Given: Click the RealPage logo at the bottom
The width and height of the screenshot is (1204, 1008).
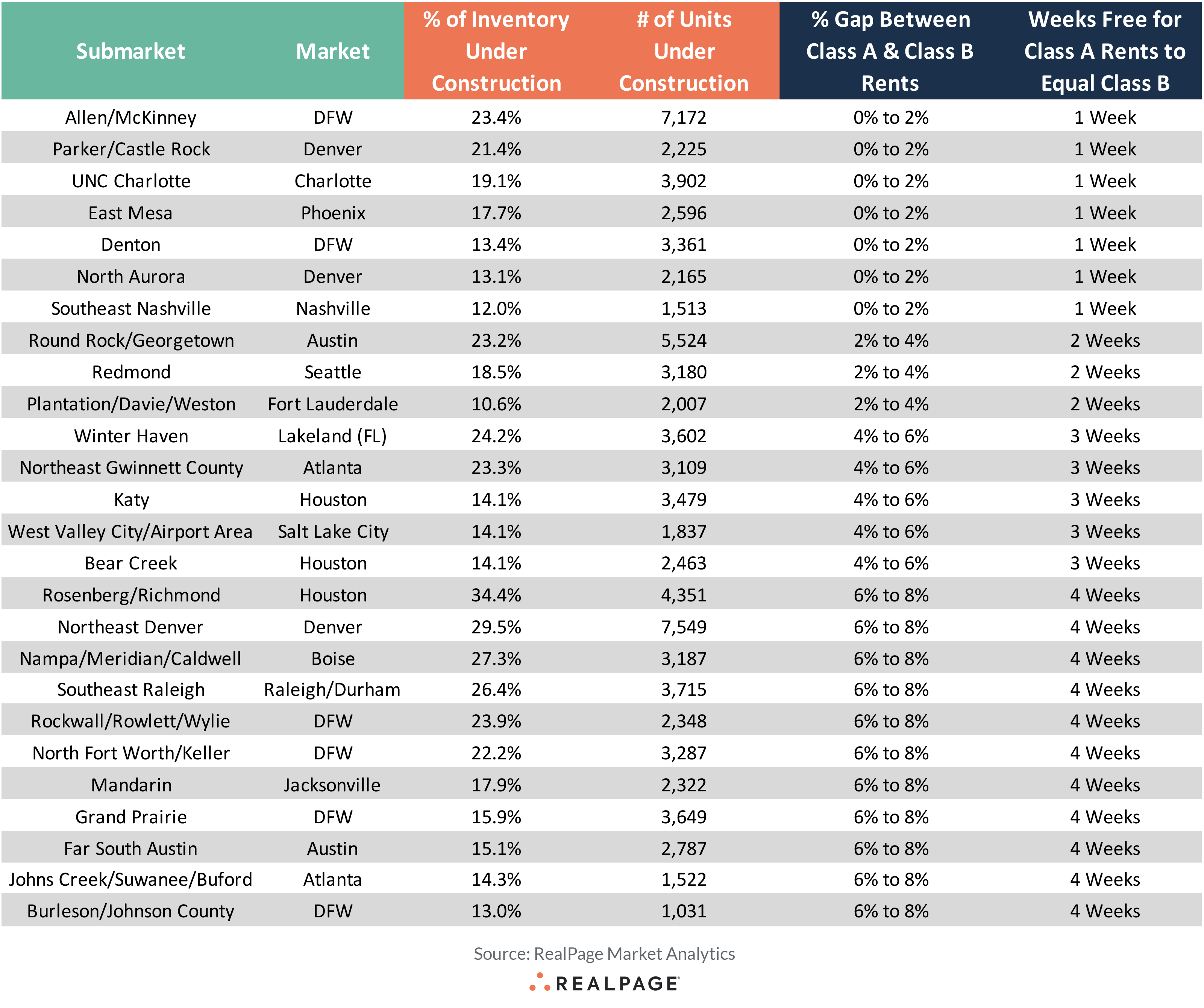Looking at the screenshot, I should click(x=604, y=983).
